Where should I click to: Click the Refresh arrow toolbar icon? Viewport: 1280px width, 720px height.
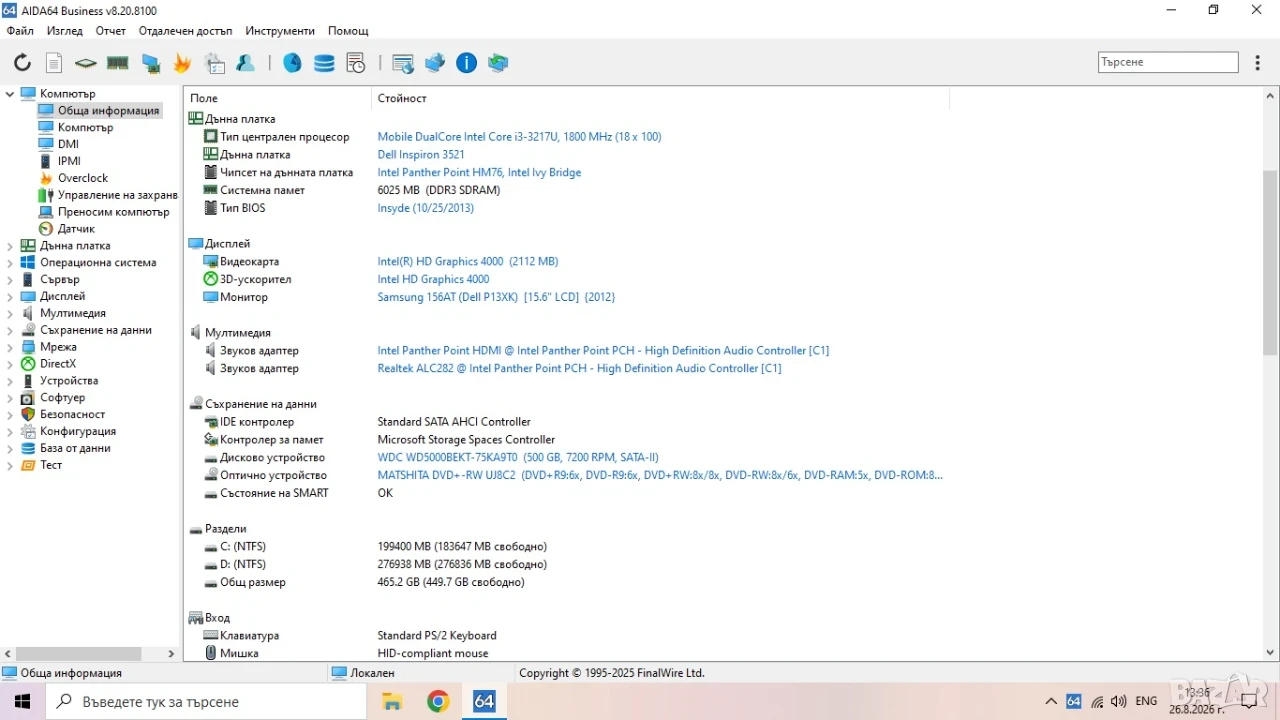22,63
